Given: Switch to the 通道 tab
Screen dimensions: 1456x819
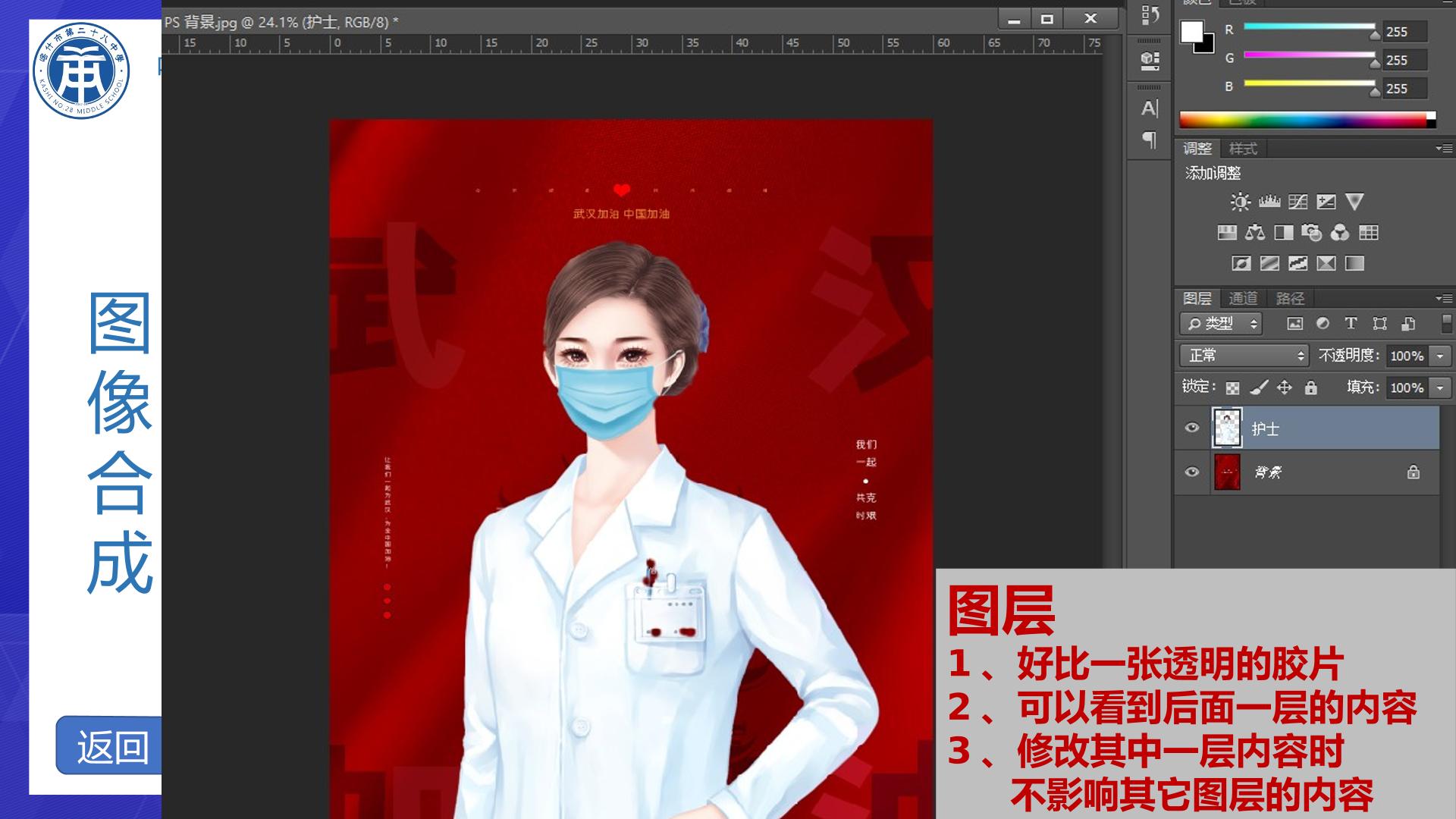Looking at the screenshot, I should [x=1243, y=299].
